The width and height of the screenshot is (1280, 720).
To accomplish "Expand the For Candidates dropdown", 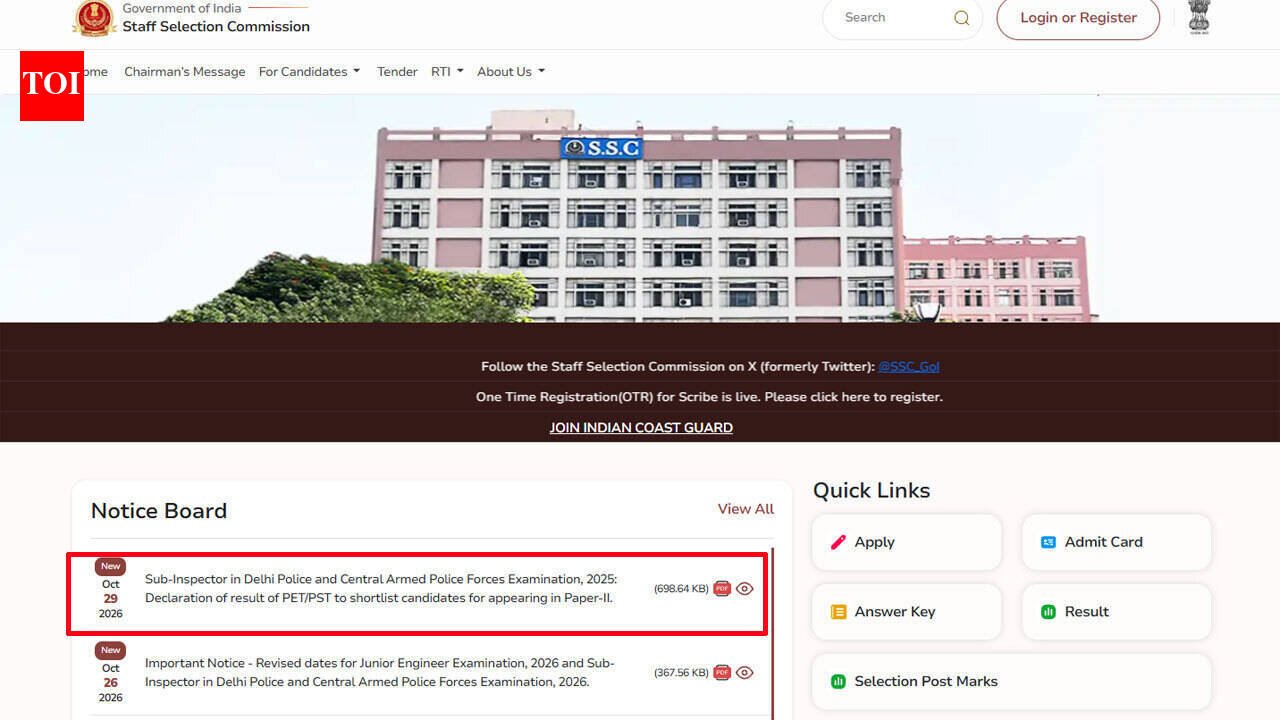I will click(x=309, y=72).
